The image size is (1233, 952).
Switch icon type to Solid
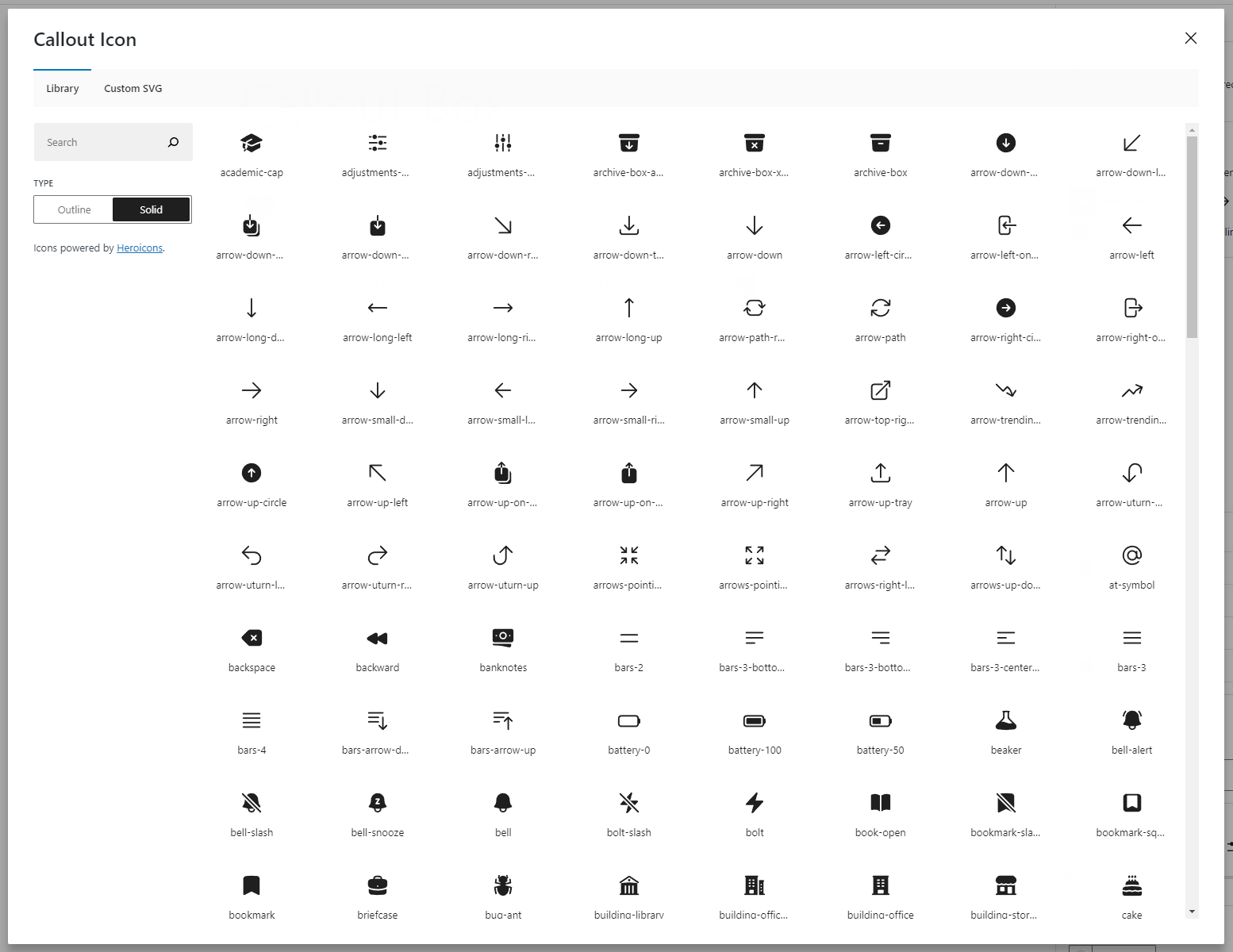click(151, 209)
